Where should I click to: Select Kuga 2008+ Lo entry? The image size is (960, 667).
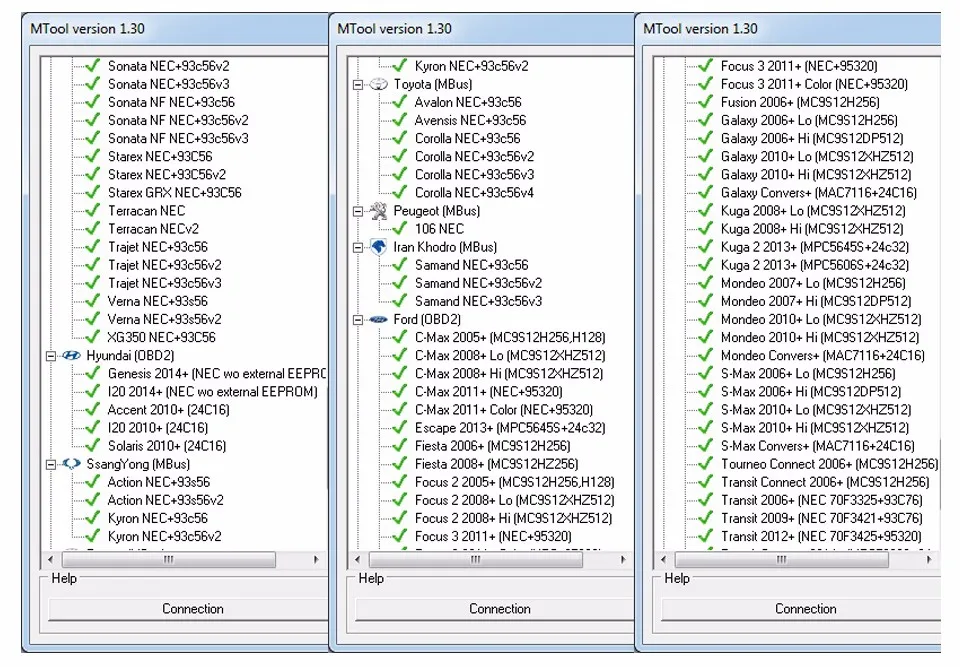click(813, 211)
